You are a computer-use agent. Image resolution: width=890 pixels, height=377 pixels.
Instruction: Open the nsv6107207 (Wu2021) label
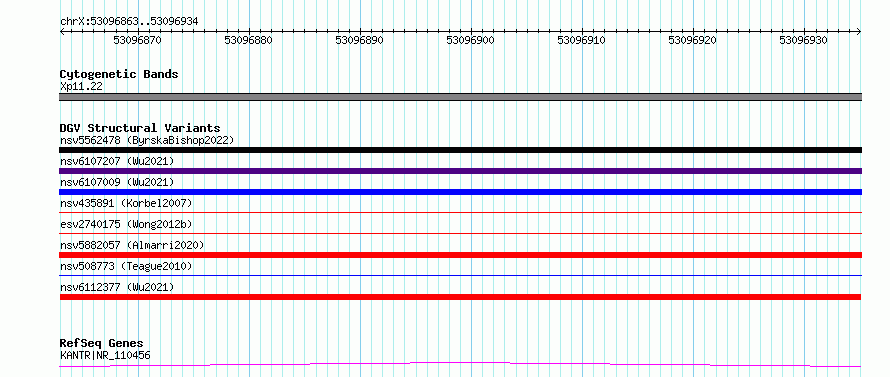point(117,161)
